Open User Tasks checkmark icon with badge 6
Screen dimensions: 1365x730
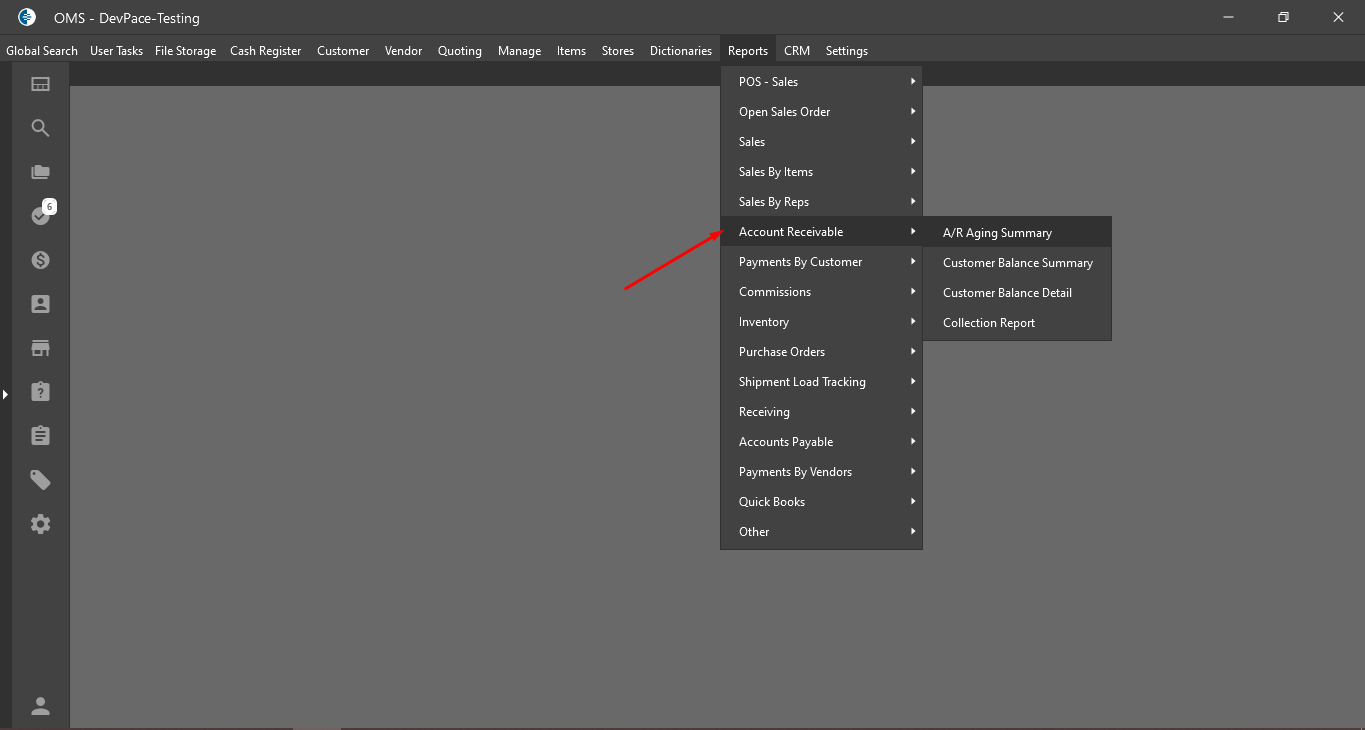[40, 215]
